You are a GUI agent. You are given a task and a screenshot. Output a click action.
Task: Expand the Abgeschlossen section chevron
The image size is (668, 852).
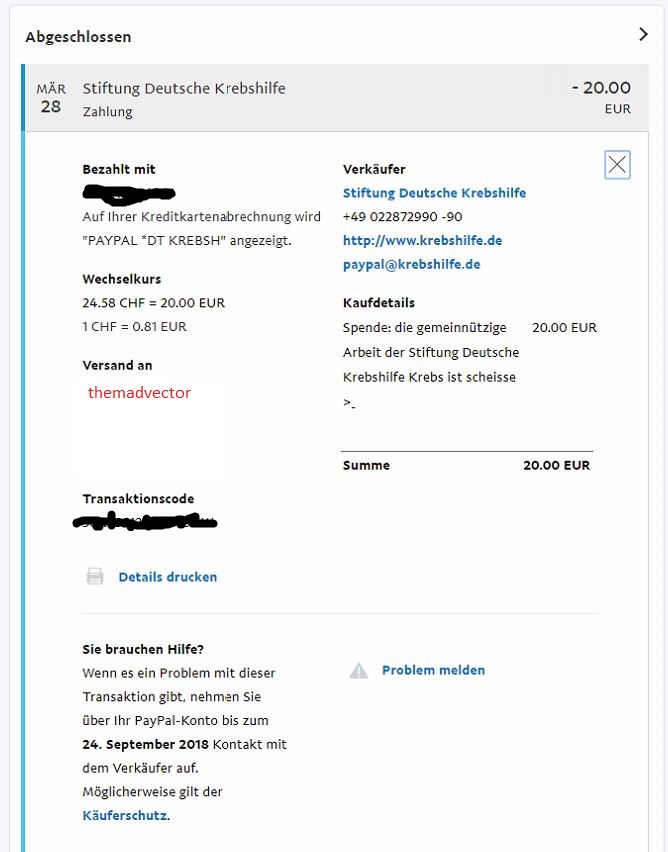point(644,34)
